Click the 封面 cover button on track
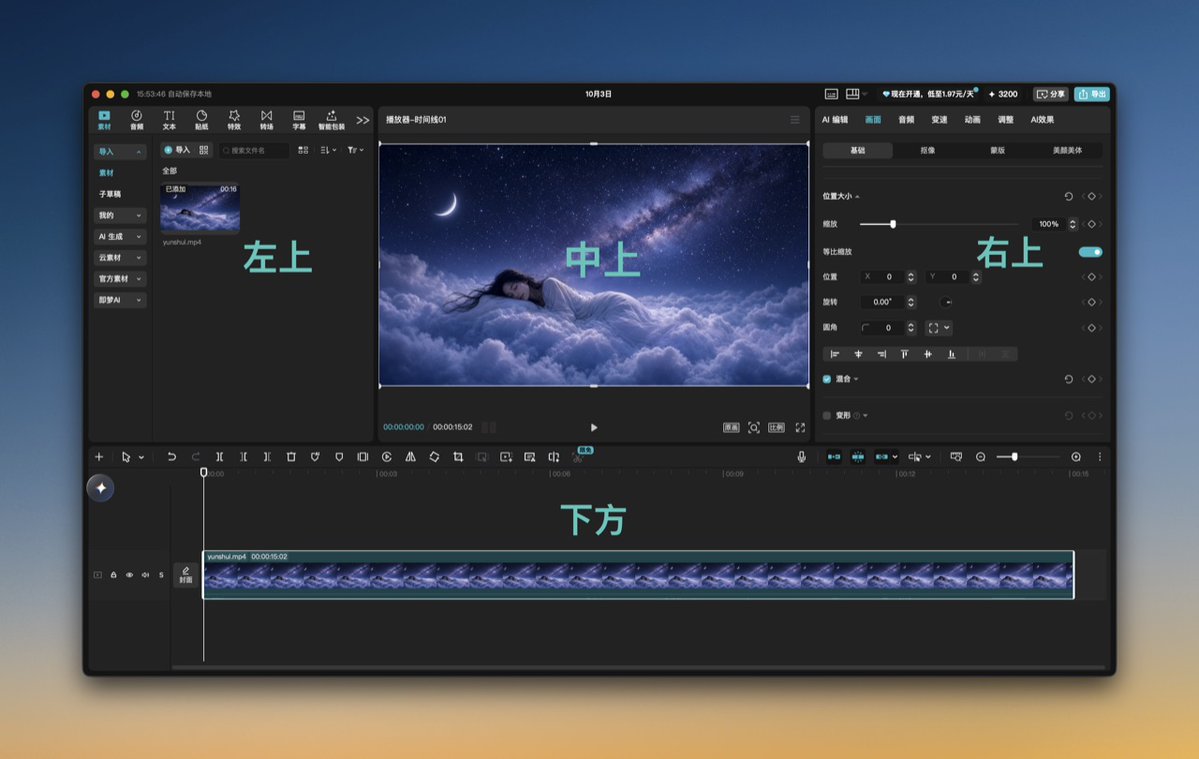 click(x=186, y=575)
